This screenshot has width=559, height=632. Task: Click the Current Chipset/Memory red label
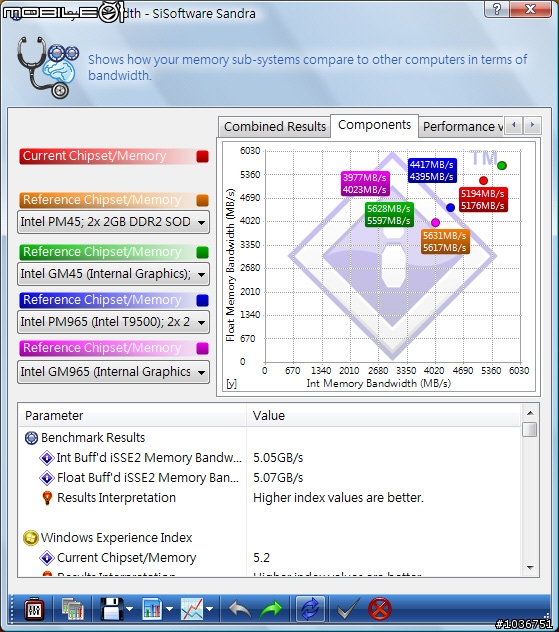click(x=107, y=156)
